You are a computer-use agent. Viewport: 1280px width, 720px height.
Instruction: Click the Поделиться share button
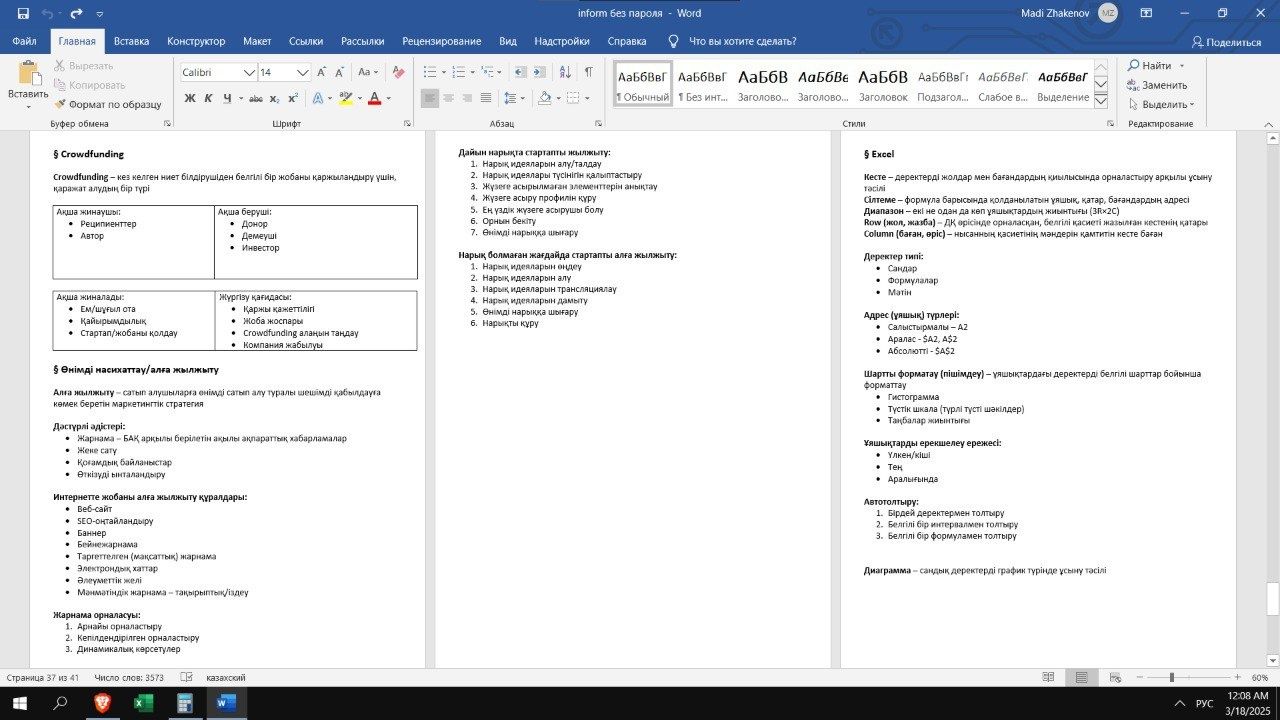[x=1226, y=42]
